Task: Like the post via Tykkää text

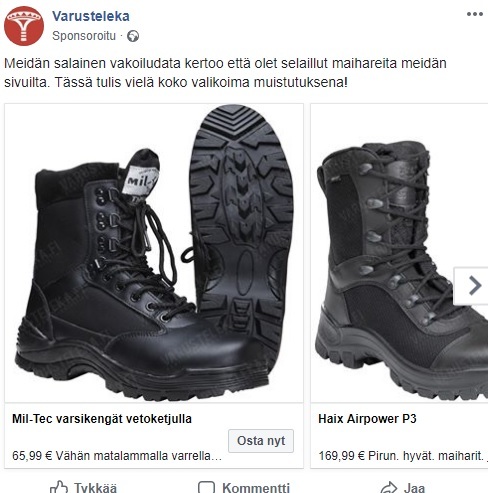Action: [95, 488]
